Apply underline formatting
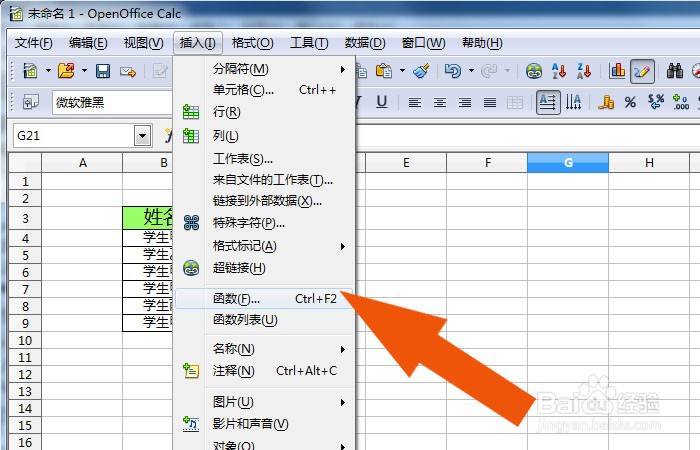 pos(381,102)
